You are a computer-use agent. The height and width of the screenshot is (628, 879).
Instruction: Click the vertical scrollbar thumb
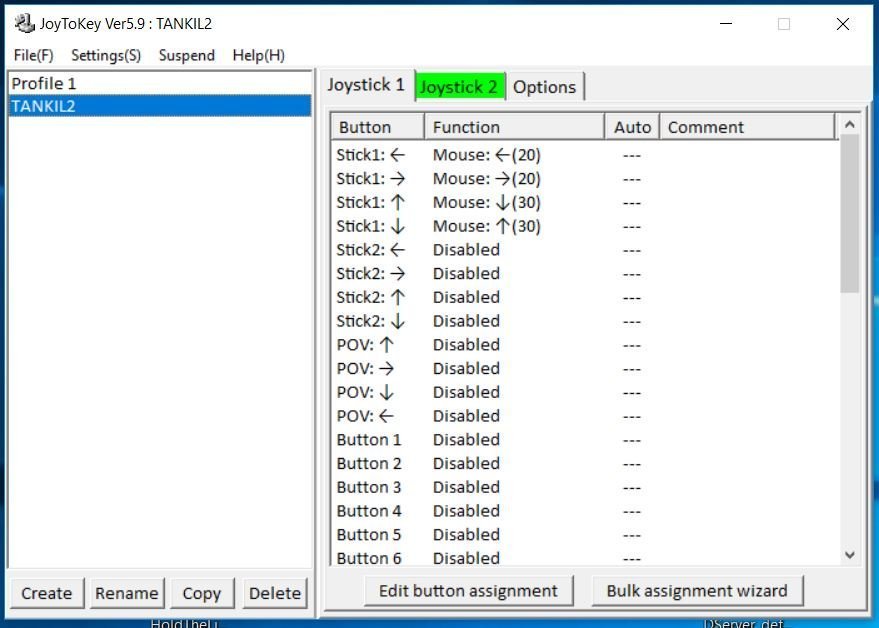849,214
